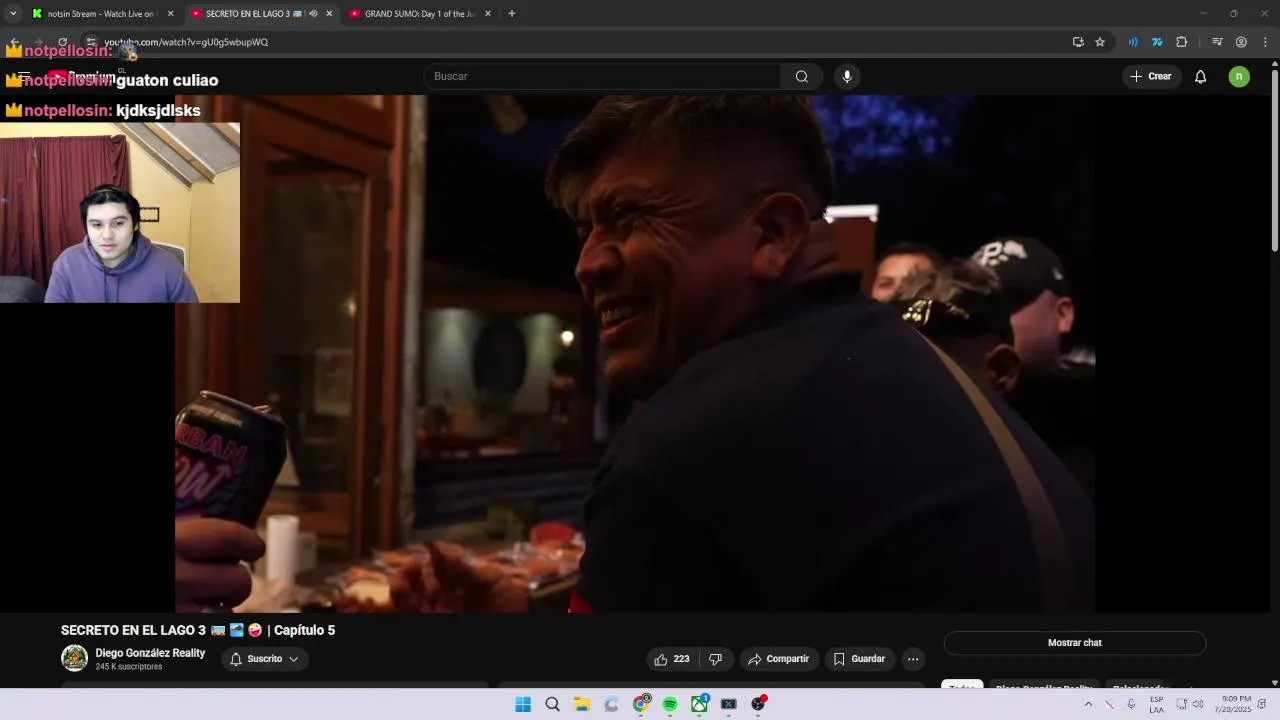Click the browser reload button
Viewport: 1280px width, 720px height.
pos(63,42)
